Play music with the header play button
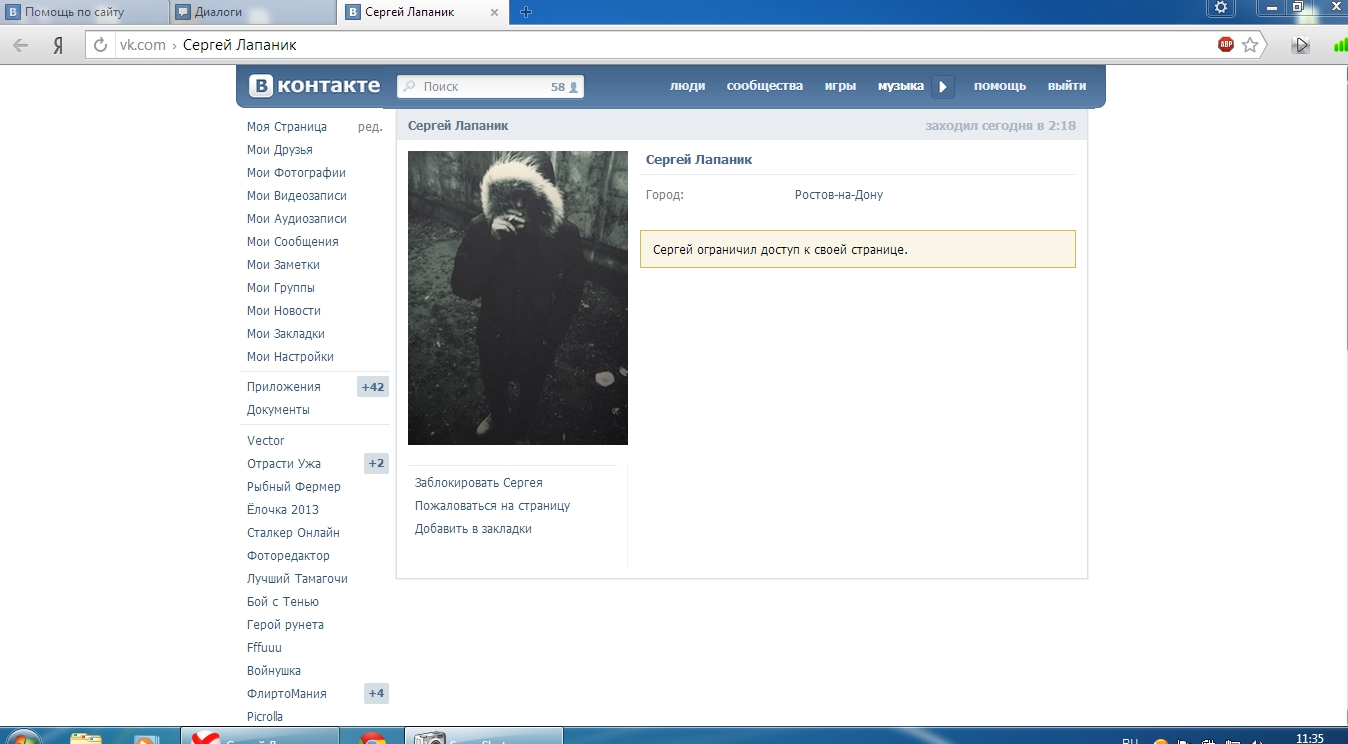This screenshot has width=1348, height=744. point(942,87)
